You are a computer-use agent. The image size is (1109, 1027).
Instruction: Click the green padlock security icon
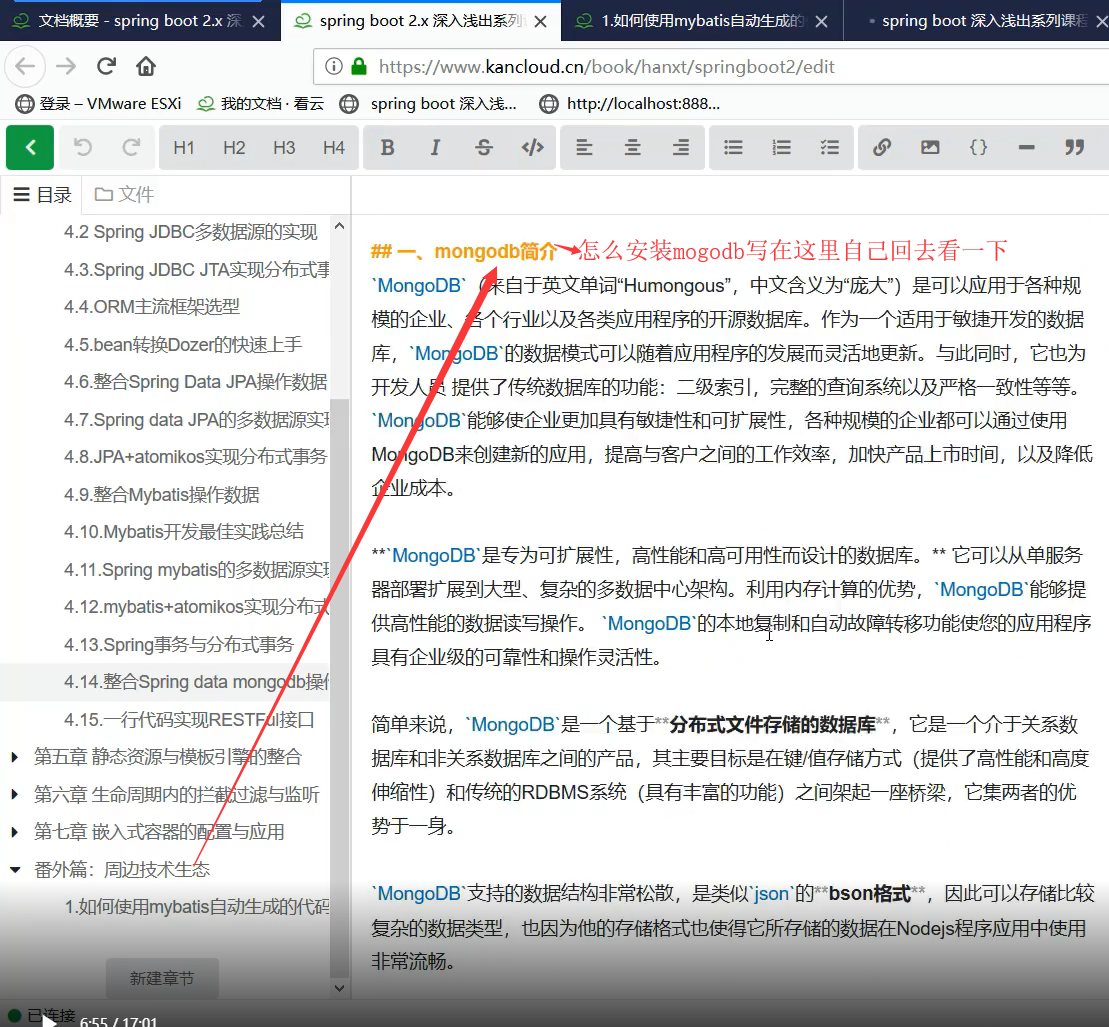click(359, 66)
